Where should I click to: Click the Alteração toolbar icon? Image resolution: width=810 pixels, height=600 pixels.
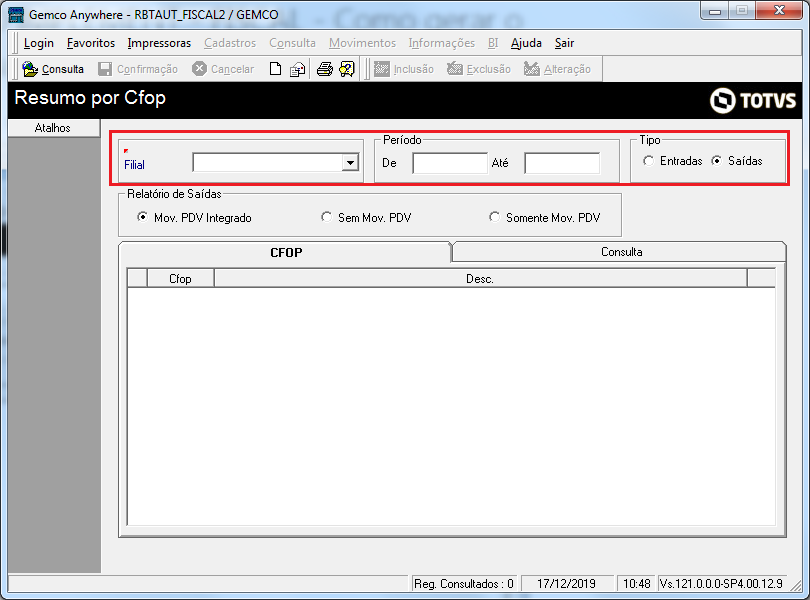(x=532, y=69)
